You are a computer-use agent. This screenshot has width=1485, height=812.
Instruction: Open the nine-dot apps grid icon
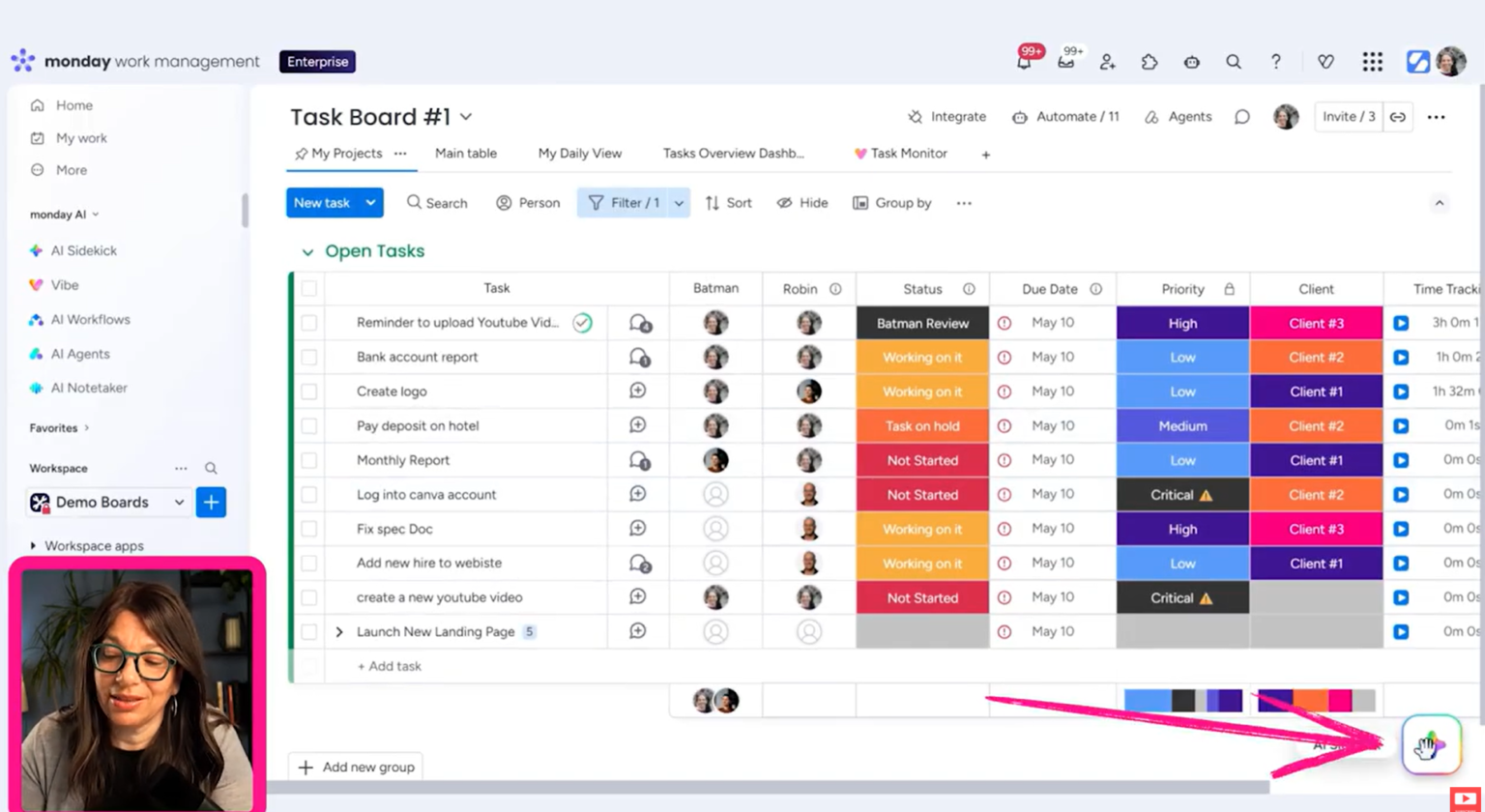click(x=1372, y=62)
